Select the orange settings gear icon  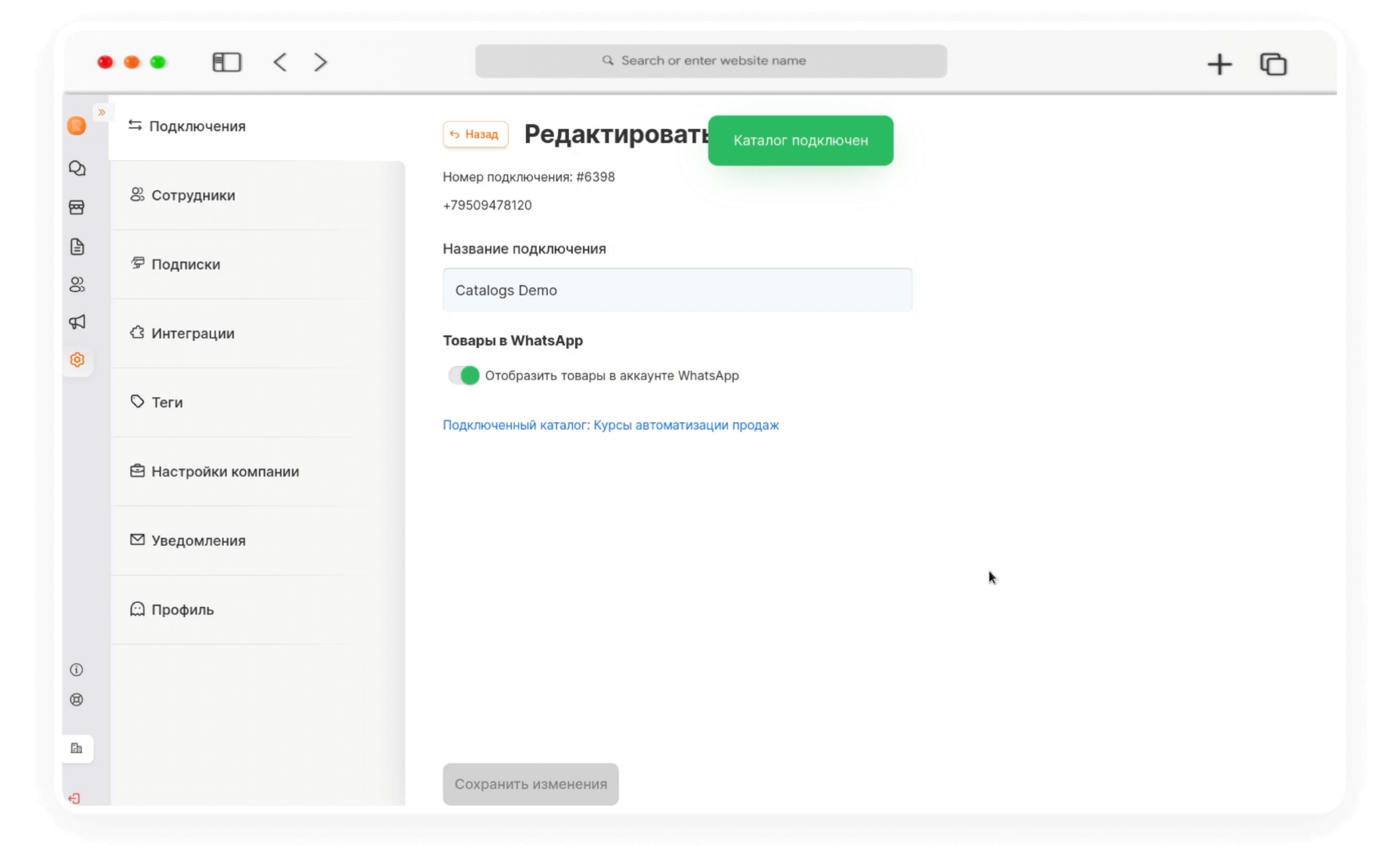[77, 360]
